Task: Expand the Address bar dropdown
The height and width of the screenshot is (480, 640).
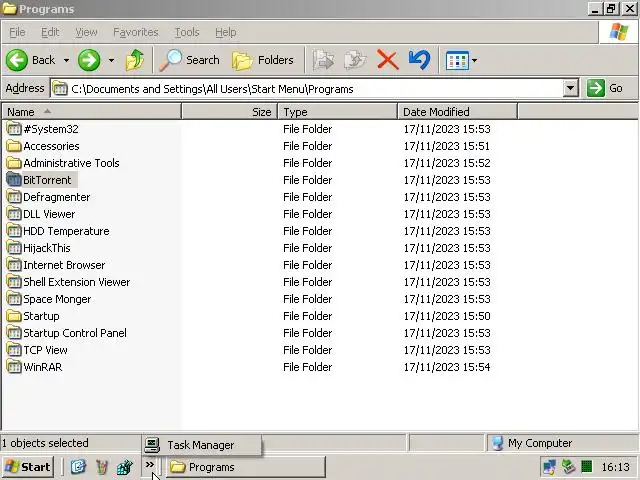Action: (x=571, y=88)
